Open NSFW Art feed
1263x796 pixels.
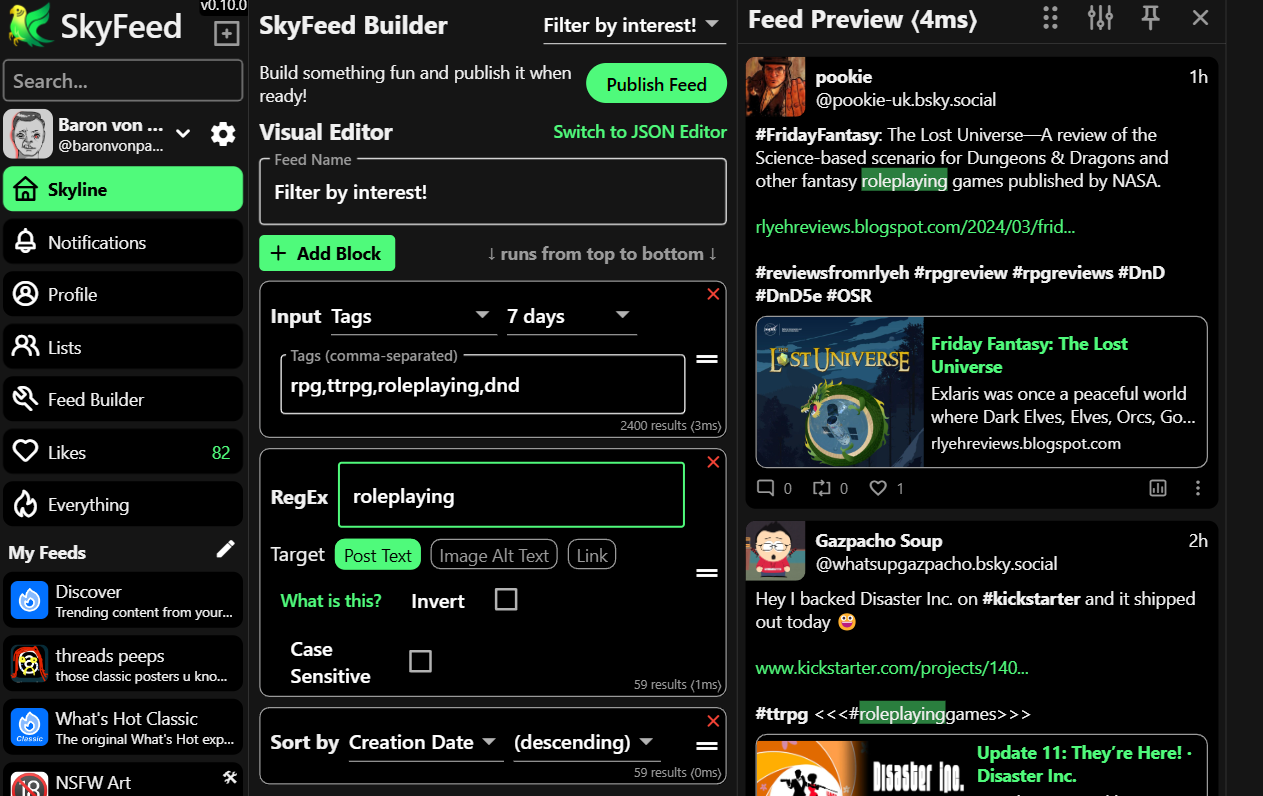click(x=123, y=780)
